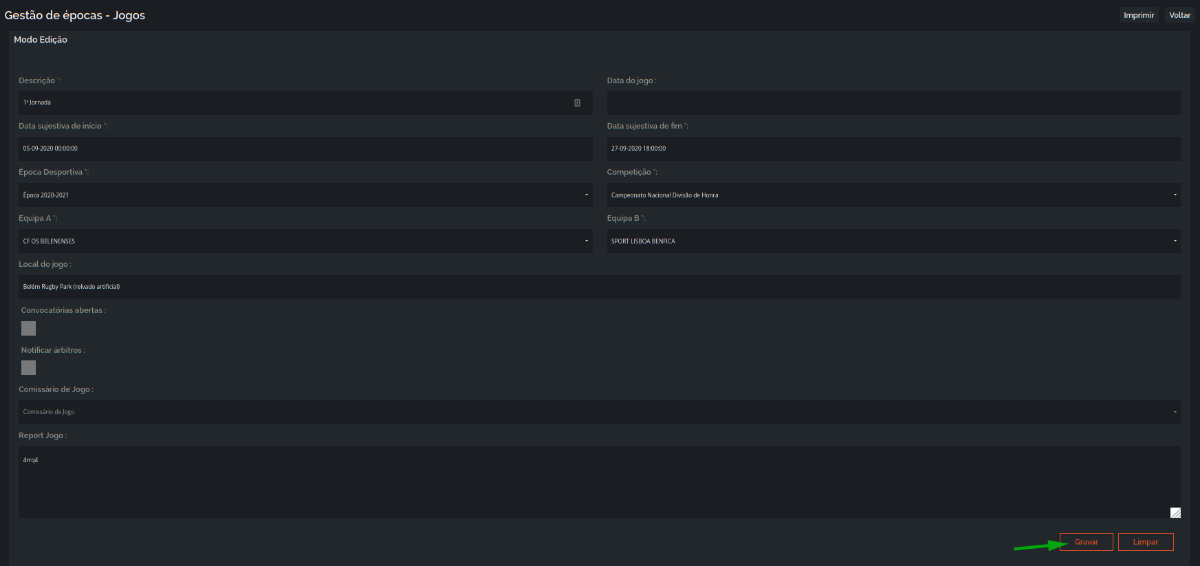Expand the Equipa A dropdown showing CF OS BELENENSES
The height and width of the screenshot is (566, 1200).
click(x=305, y=241)
